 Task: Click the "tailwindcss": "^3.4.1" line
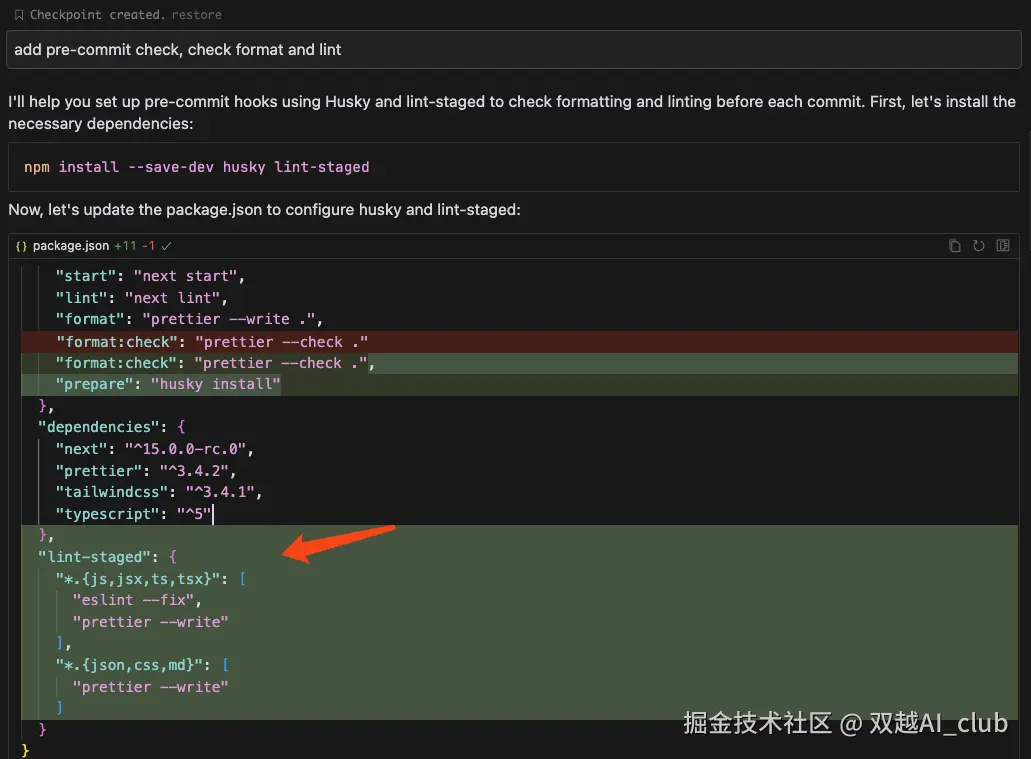(158, 492)
